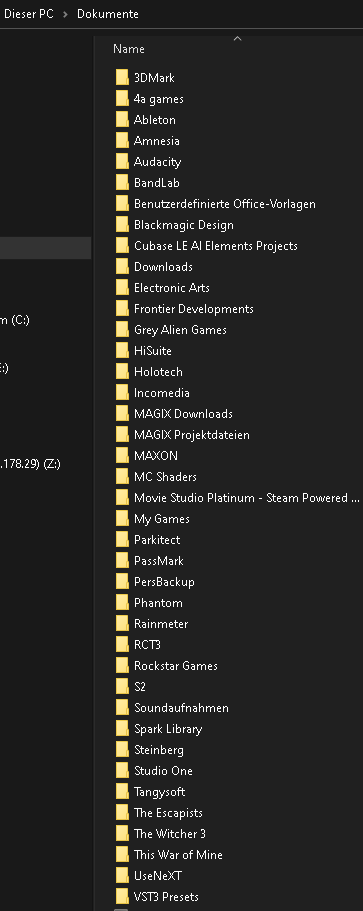Screen dimensions: 363x911
Task: Click the Phantom folder icon
Action: (122, 602)
